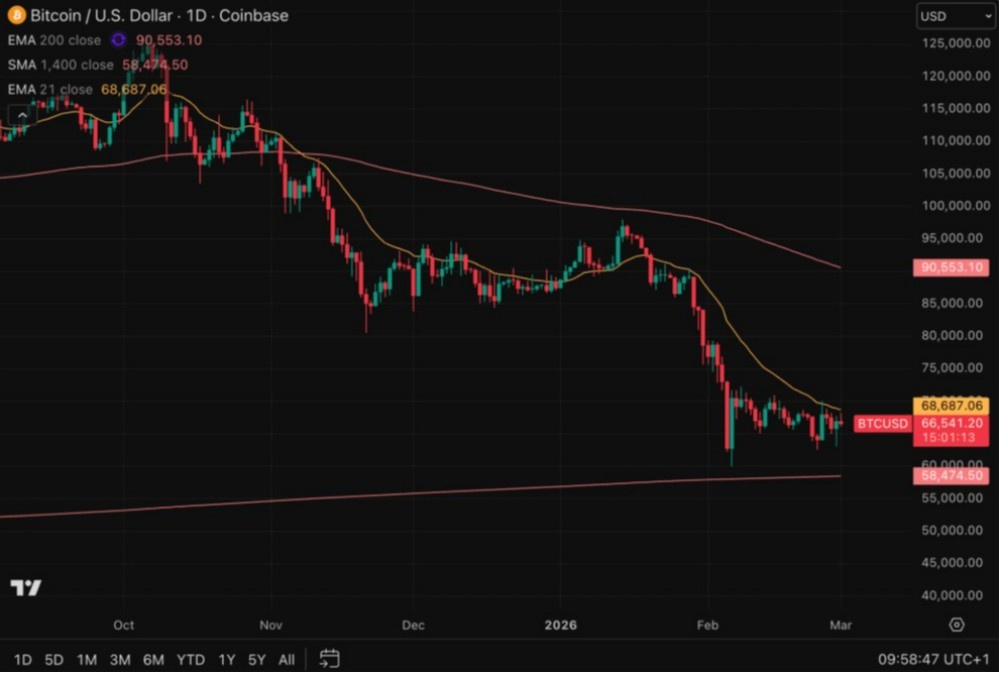Click the BTCUSD price label
This screenshot has height=673, width=1000.
click(883, 424)
